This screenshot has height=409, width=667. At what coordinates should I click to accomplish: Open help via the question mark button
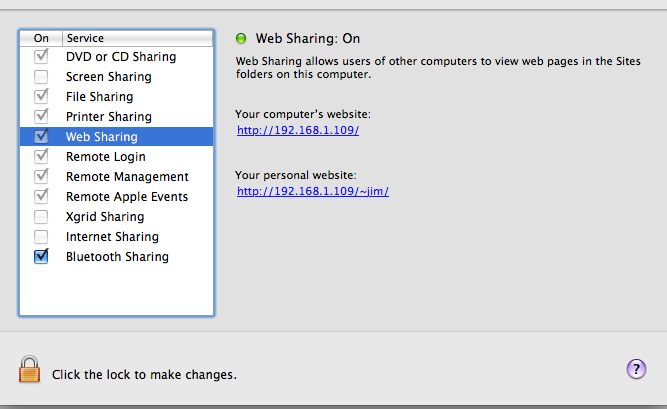point(636,369)
